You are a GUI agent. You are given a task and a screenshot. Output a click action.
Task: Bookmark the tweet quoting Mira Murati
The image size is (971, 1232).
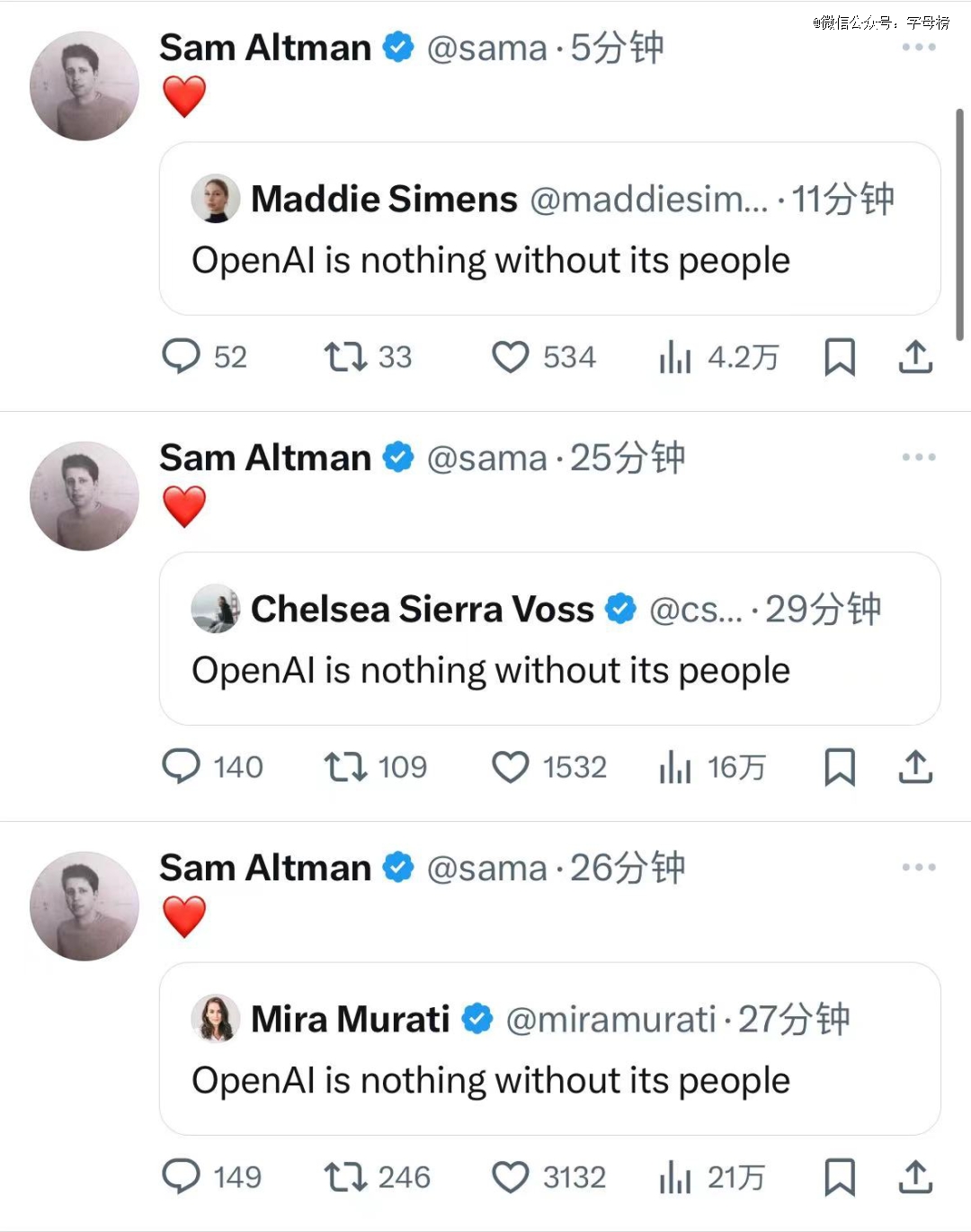point(840,1176)
